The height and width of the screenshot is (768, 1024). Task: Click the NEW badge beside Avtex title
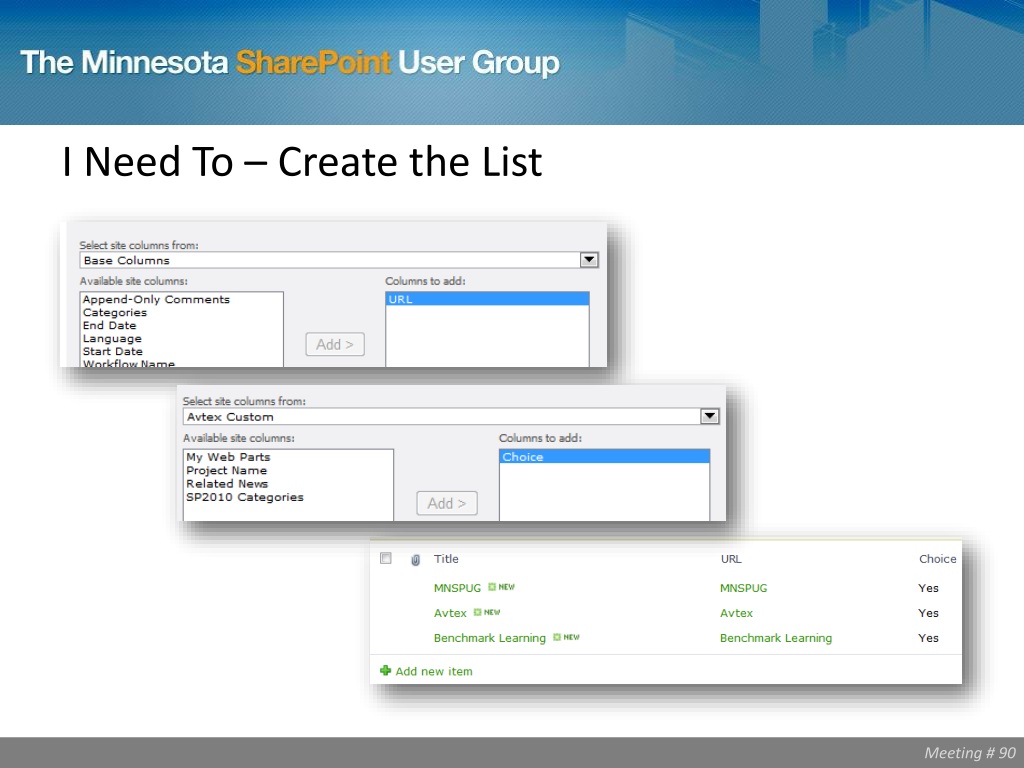[x=487, y=612]
